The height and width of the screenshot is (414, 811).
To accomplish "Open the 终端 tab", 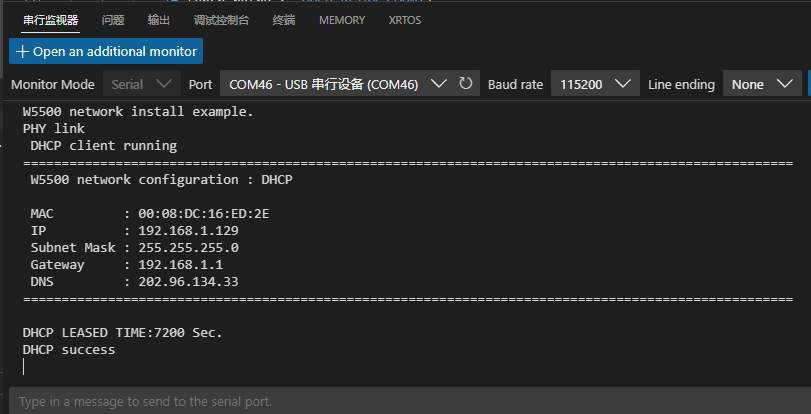I will [284, 20].
